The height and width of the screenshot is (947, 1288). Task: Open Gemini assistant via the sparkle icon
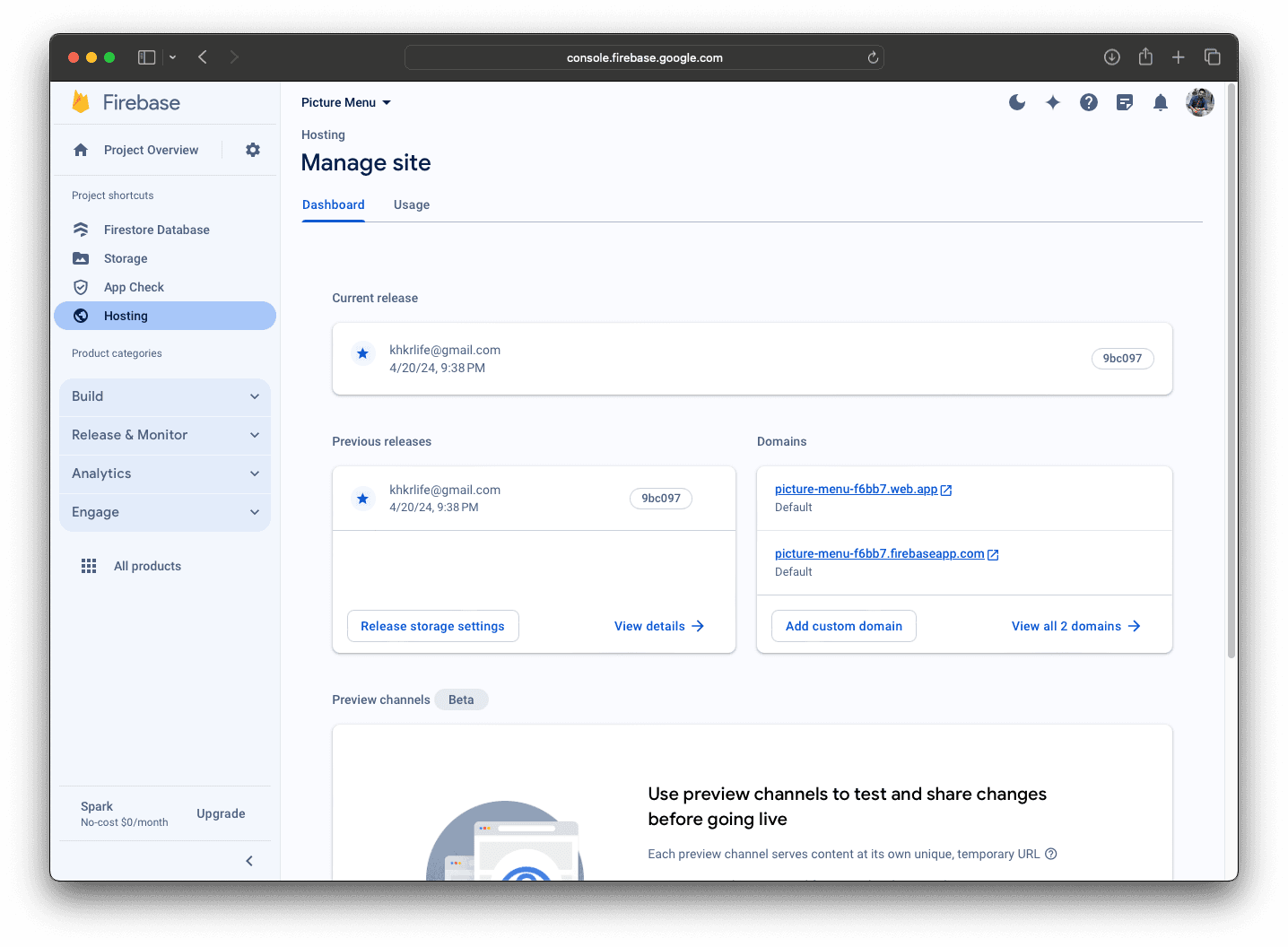click(x=1053, y=102)
